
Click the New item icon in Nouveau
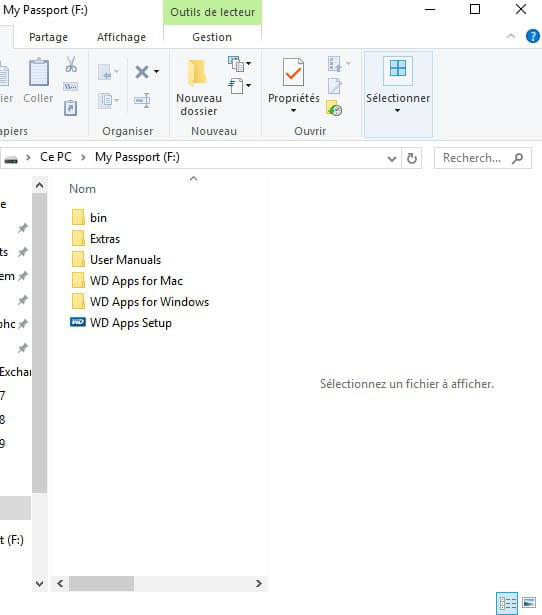pos(236,64)
